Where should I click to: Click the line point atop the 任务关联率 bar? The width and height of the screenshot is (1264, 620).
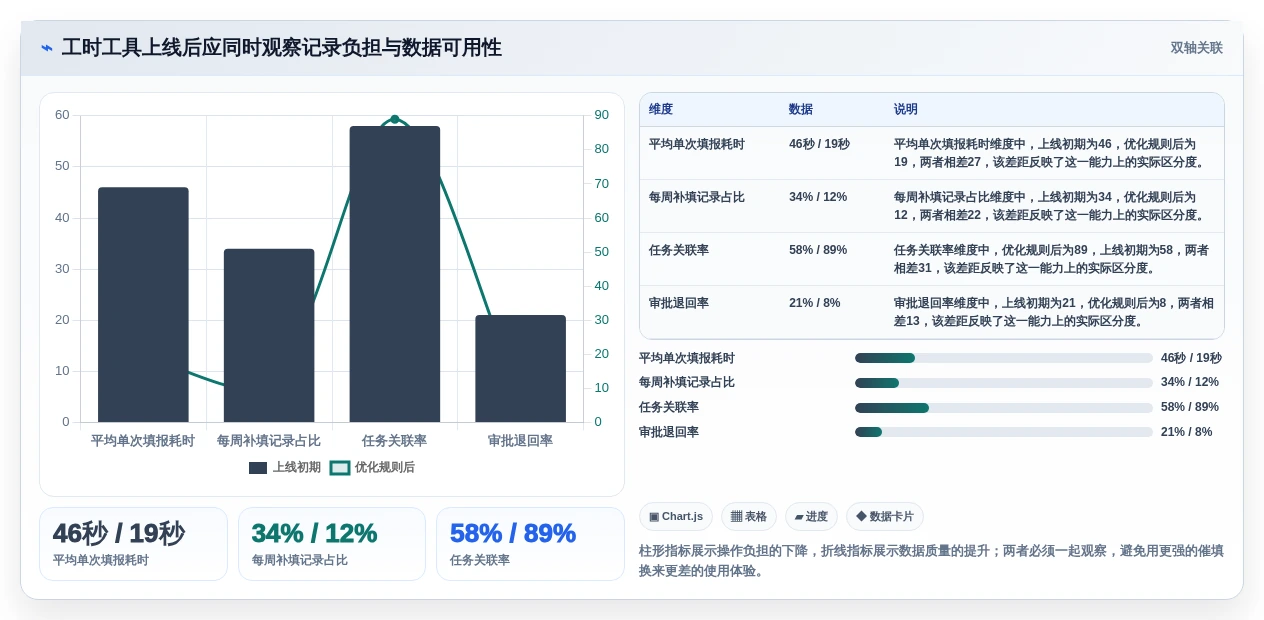click(x=395, y=119)
